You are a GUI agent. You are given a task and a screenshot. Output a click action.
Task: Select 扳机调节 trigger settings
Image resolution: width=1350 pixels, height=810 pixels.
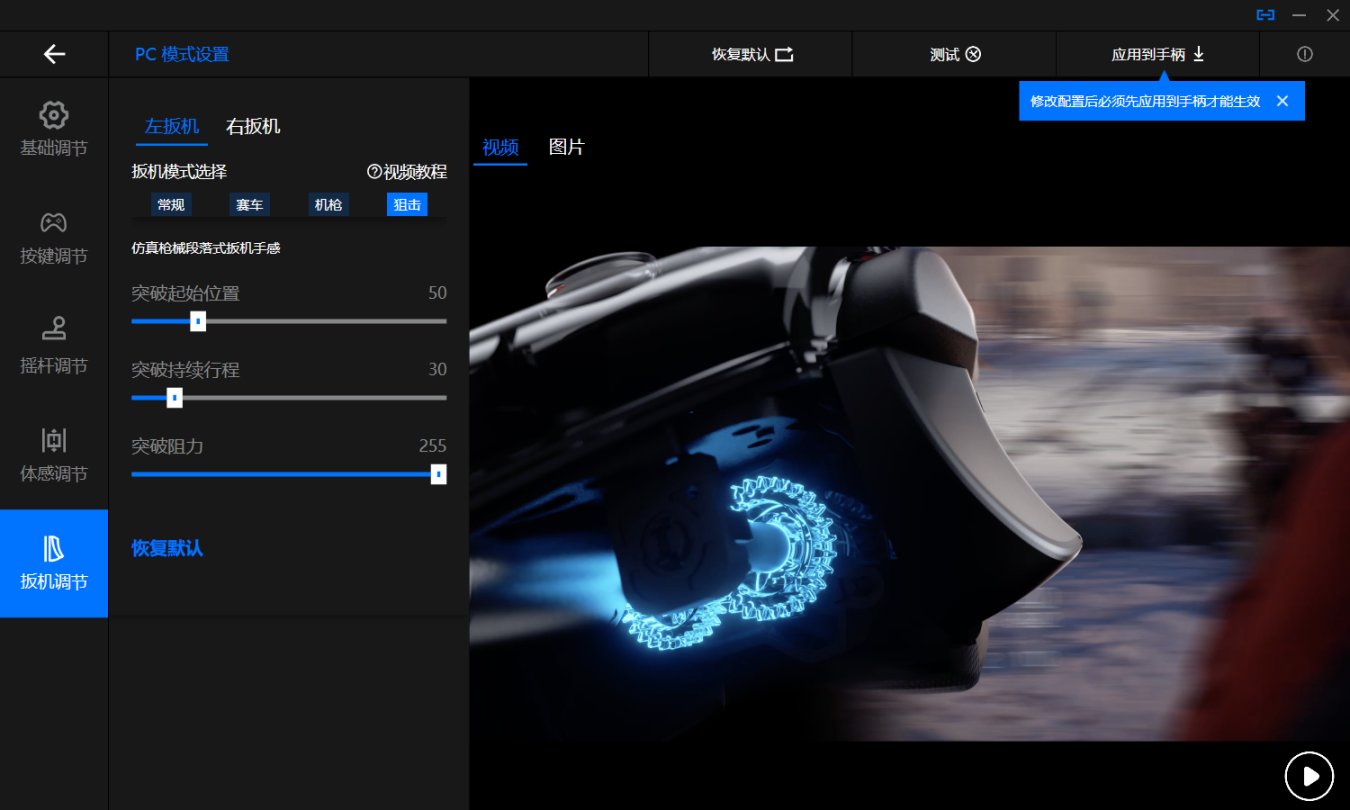point(54,563)
